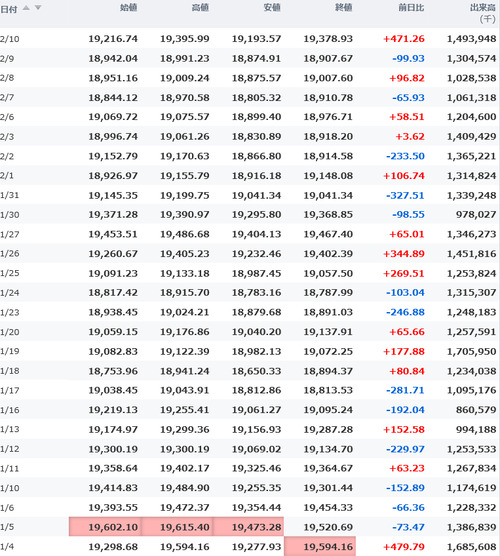Click the 前日比 column header
The width and height of the screenshot is (500, 556).
coord(411,7)
